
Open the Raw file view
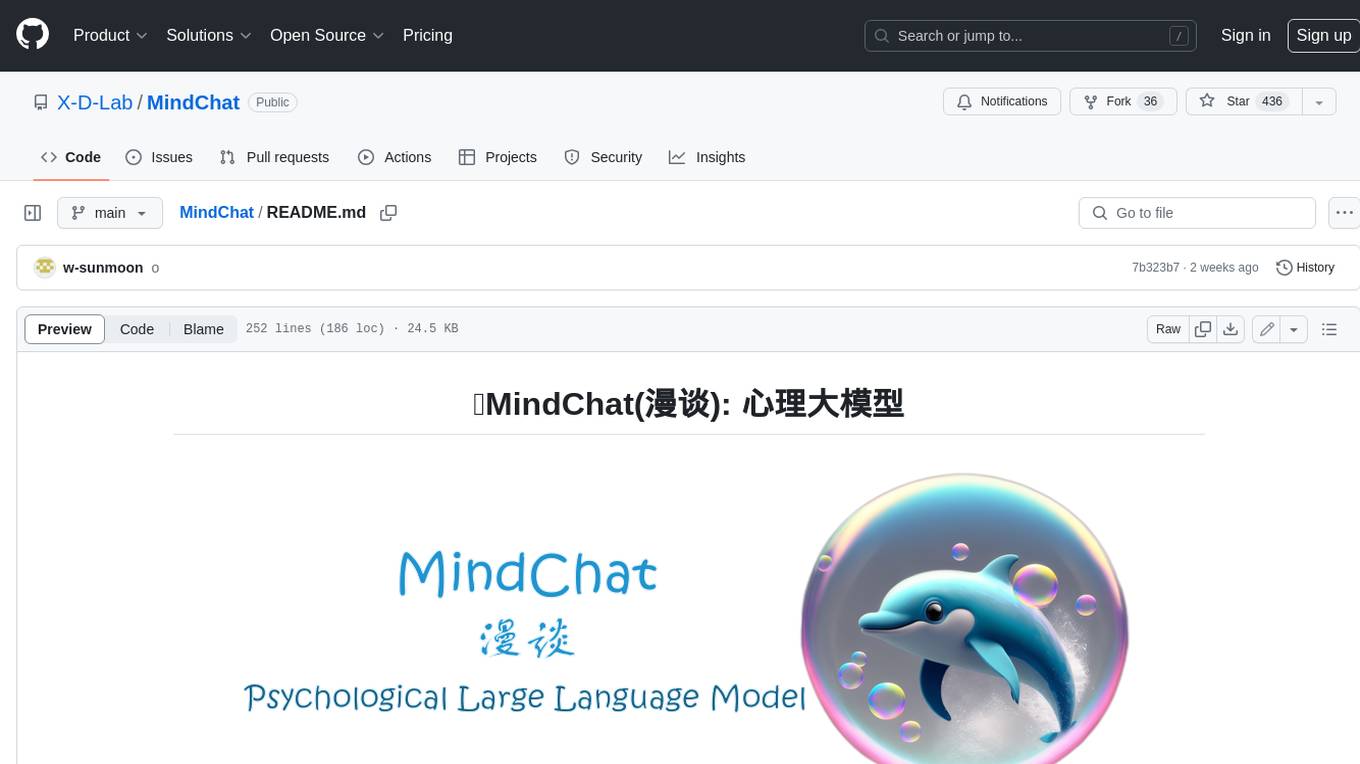[x=1168, y=329]
